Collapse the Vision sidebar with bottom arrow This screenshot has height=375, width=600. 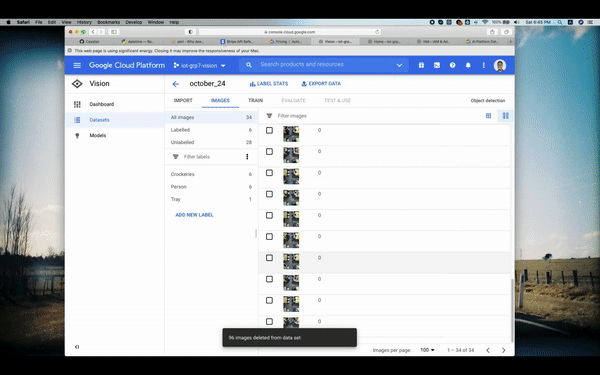tap(77, 347)
